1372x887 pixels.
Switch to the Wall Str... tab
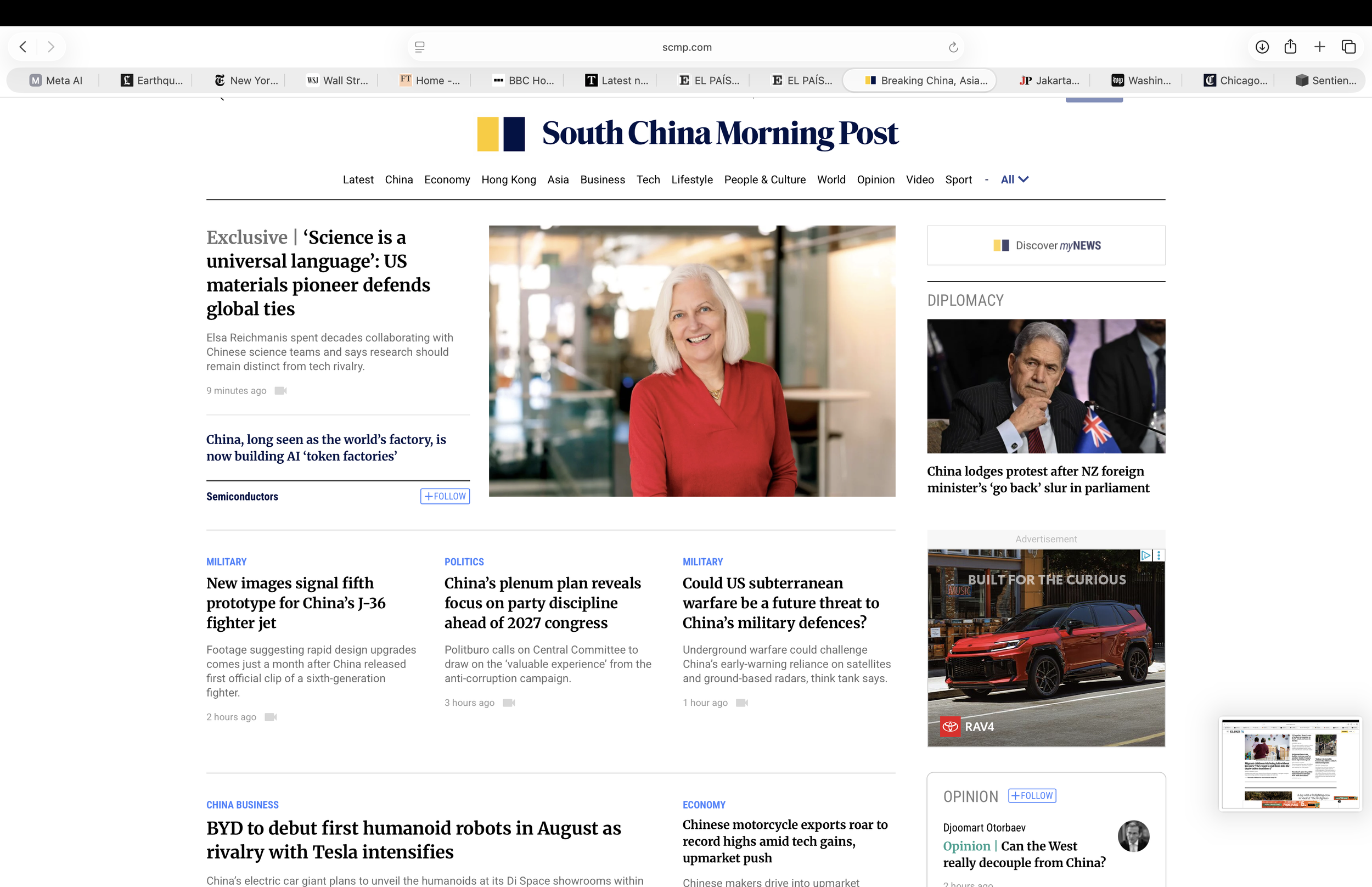point(338,81)
